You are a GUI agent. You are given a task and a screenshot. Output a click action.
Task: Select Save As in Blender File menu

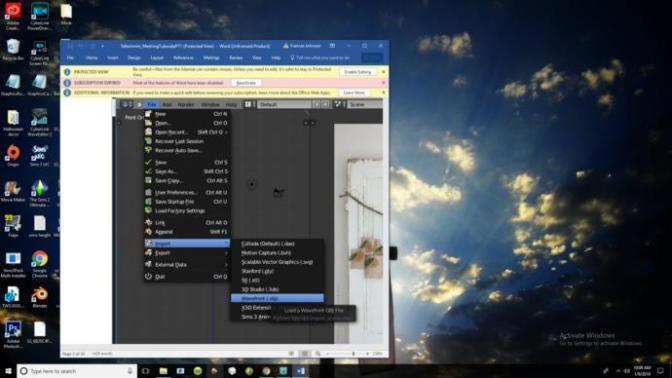pos(187,171)
